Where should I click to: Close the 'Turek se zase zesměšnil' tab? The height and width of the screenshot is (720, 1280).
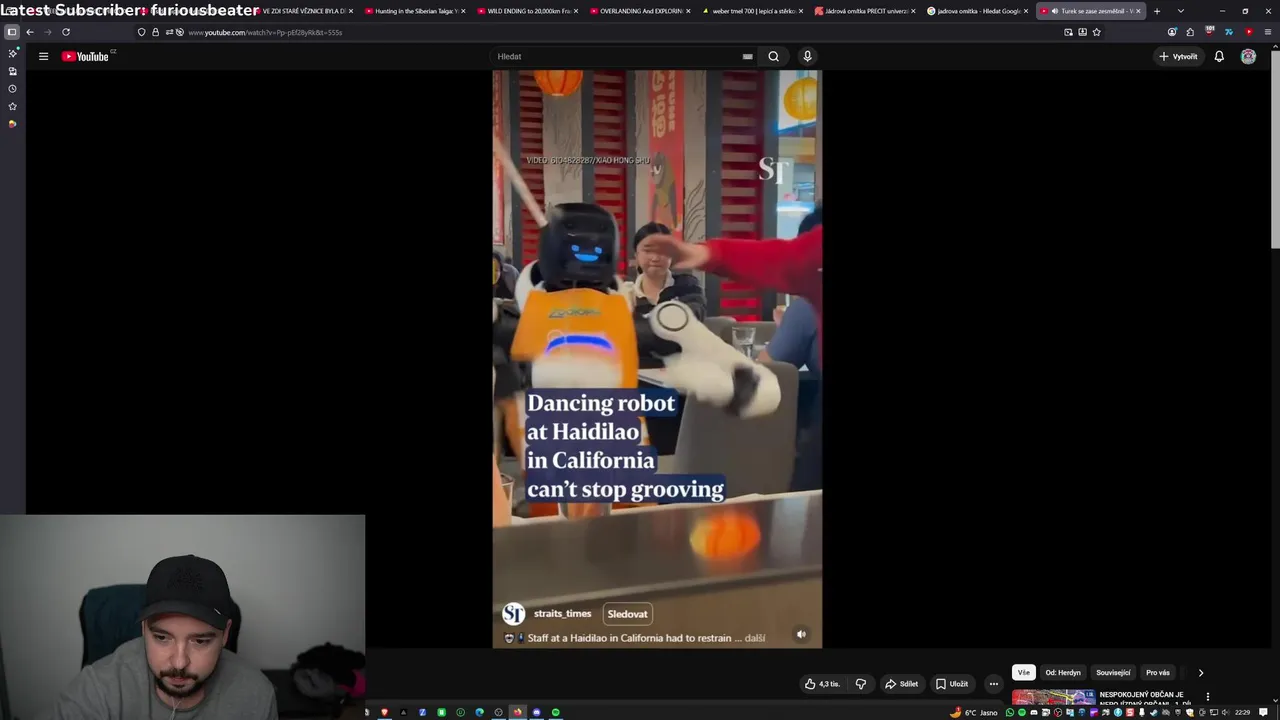(x=1138, y=11)
